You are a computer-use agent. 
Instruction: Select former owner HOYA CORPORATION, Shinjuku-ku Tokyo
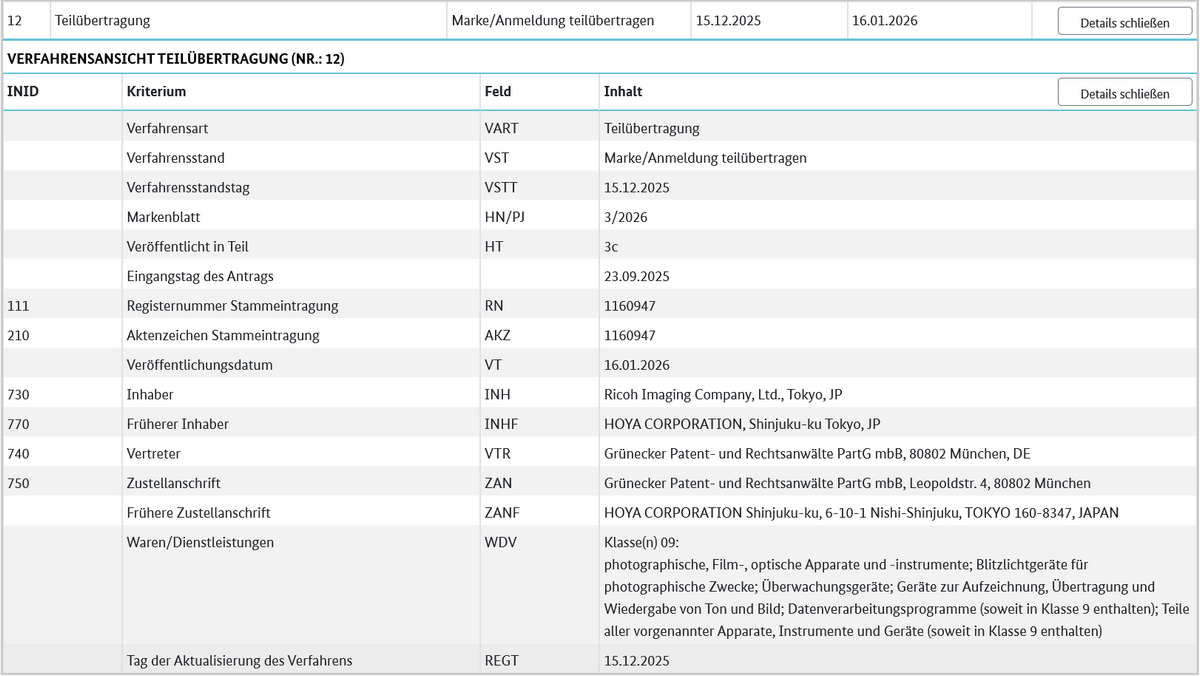[x=742, y=424]
